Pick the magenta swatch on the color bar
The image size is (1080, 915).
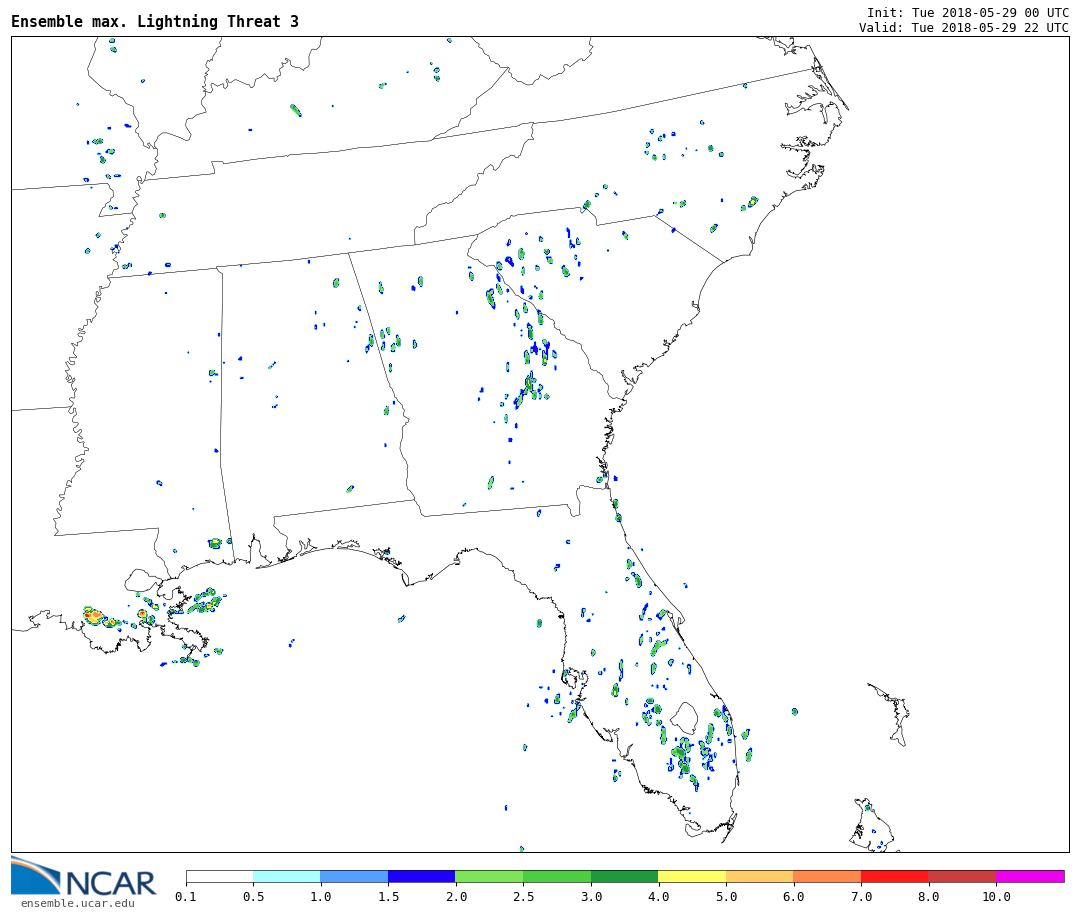tap(1029, 876)
